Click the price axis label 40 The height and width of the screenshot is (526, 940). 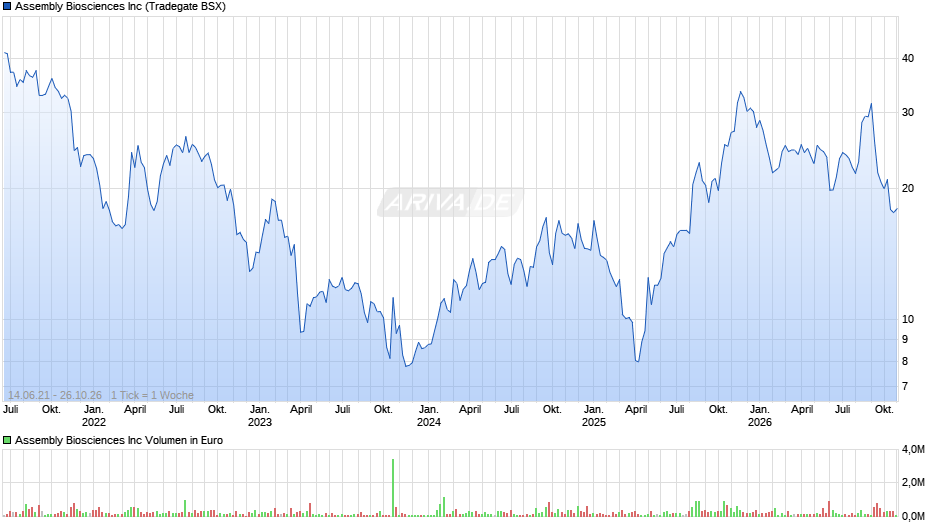click(x=908, y=58)
